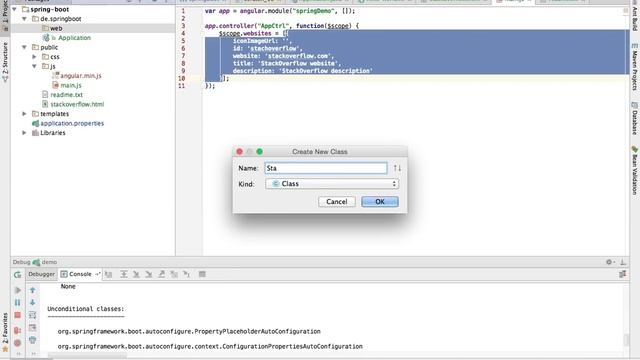
Task: Click ConfigurationPropertiesAutoConfiguration line in console
Action: pyautogui.click(x=210, y=347)
